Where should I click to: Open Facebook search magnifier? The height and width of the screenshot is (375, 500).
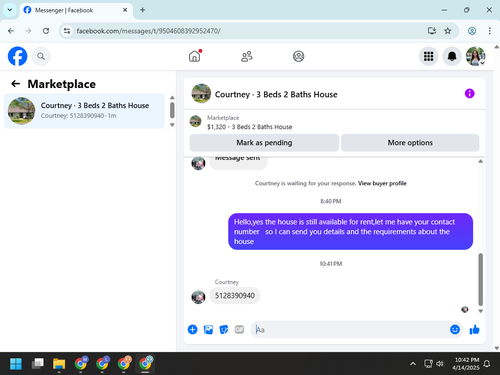[x=41, y=56]
